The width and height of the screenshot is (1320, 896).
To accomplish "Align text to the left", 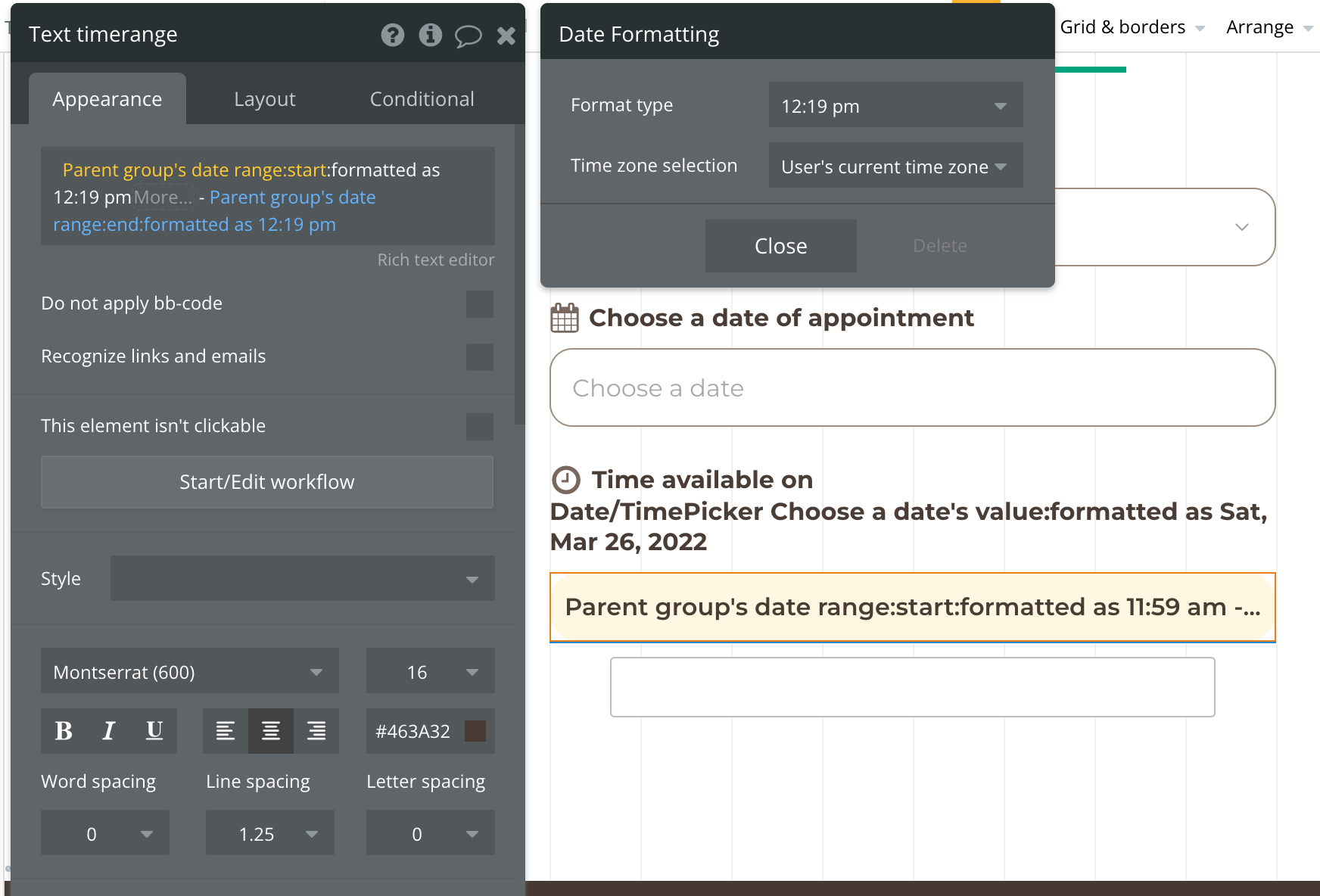I will (226, 731).
